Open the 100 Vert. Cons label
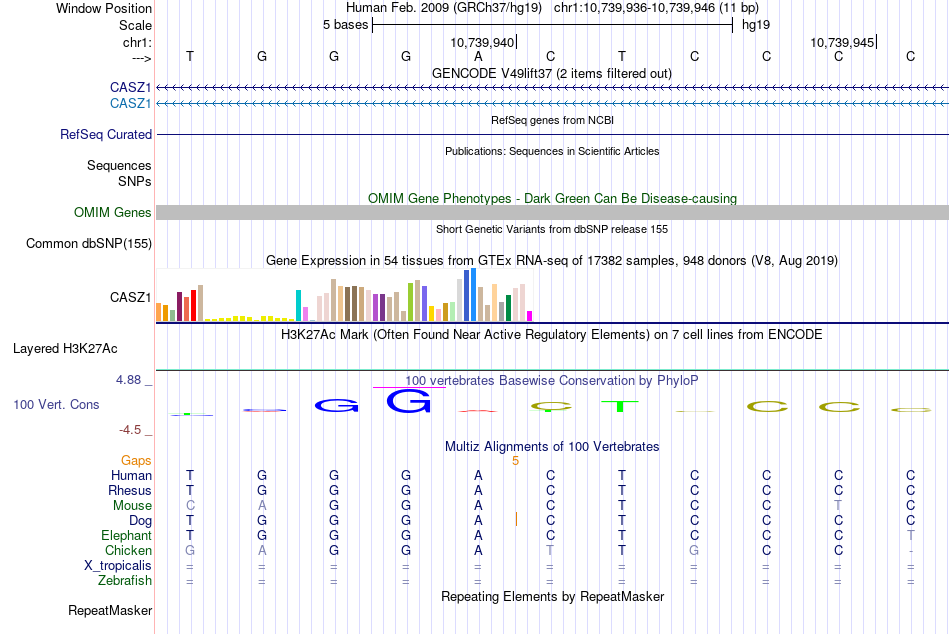Image resolution: width=950 pixels, height=634 pixels. 56,404
